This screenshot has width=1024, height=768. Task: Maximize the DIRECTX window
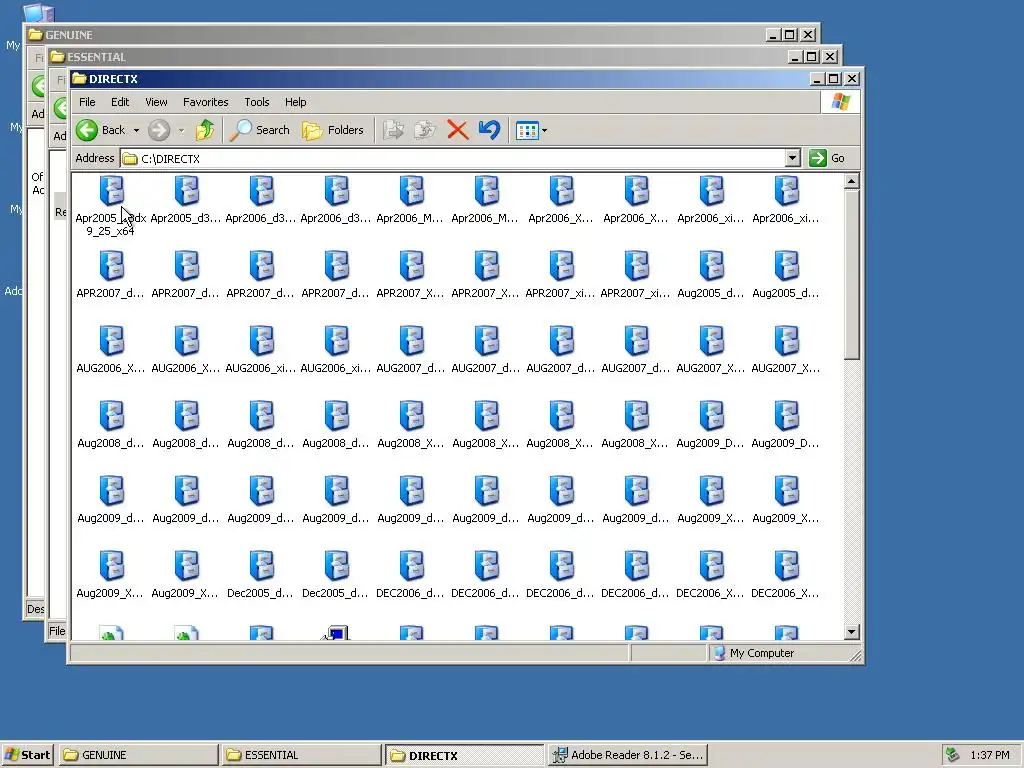tap(834, 79)
